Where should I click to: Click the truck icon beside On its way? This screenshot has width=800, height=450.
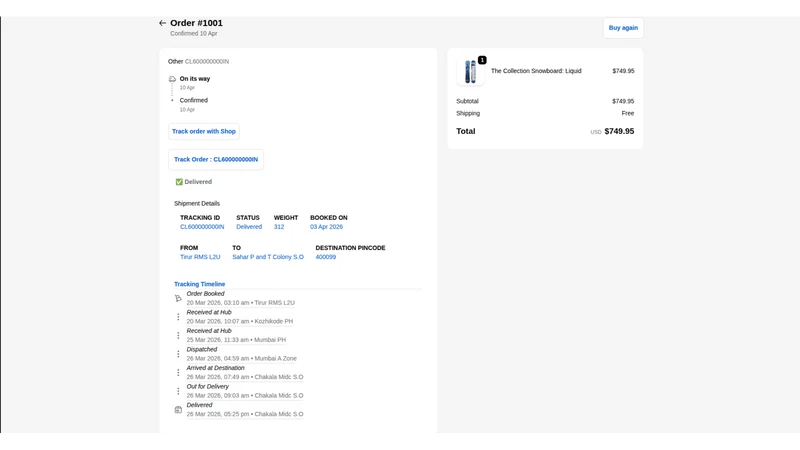click(x=172, y=79)
